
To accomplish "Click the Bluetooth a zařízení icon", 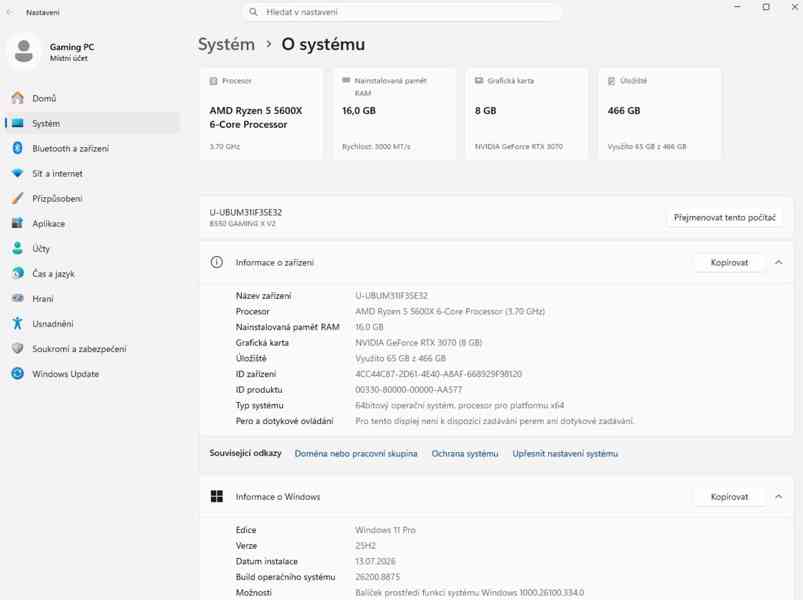I will (x=17, y=148).
